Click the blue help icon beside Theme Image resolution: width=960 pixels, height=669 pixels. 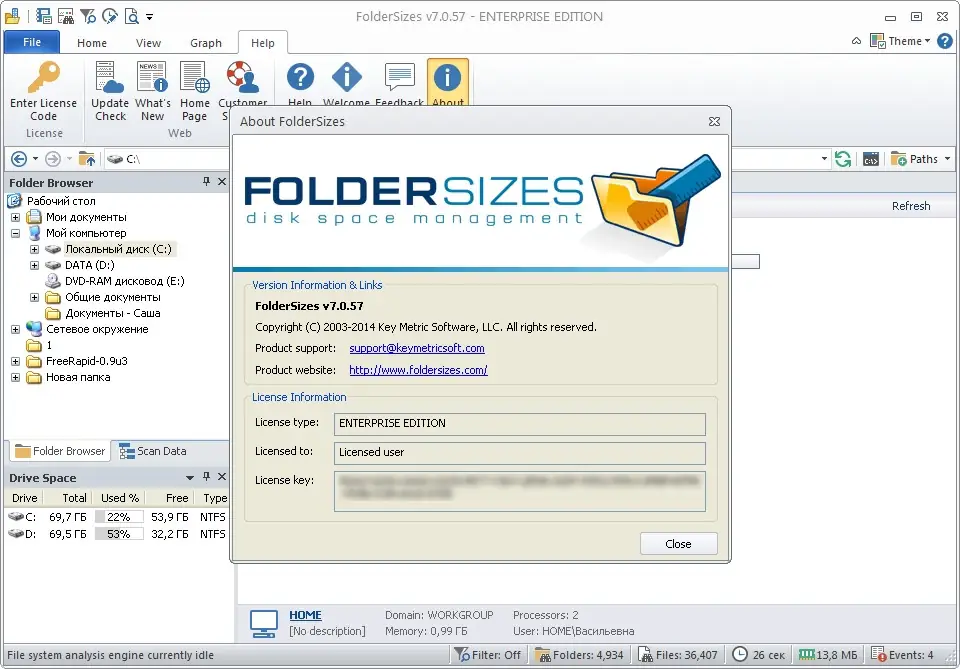point(945,41)
